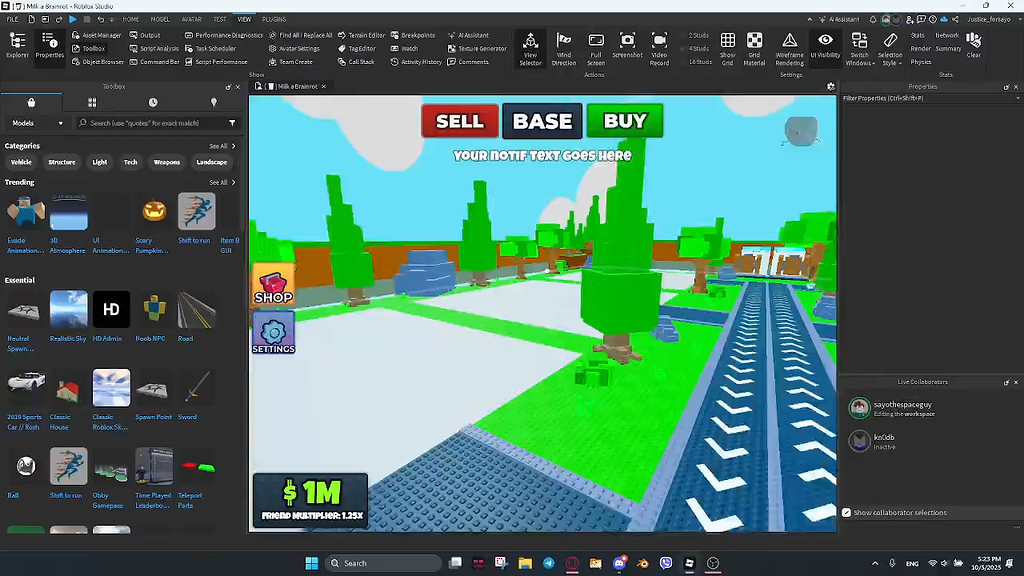Toggle Wind Direction display
This screenshot has width=1024, height=576.
pyautogui.click(x=564, y=49)
